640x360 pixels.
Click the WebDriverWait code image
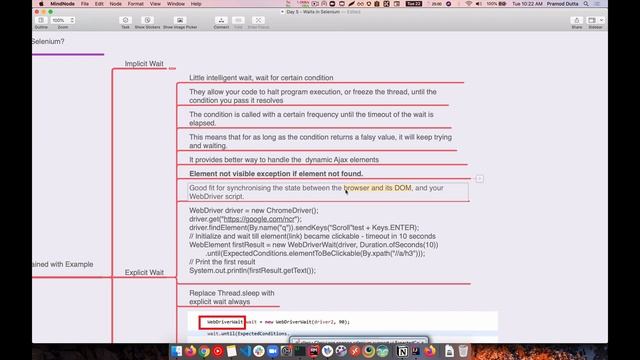(x=343, y=327)
